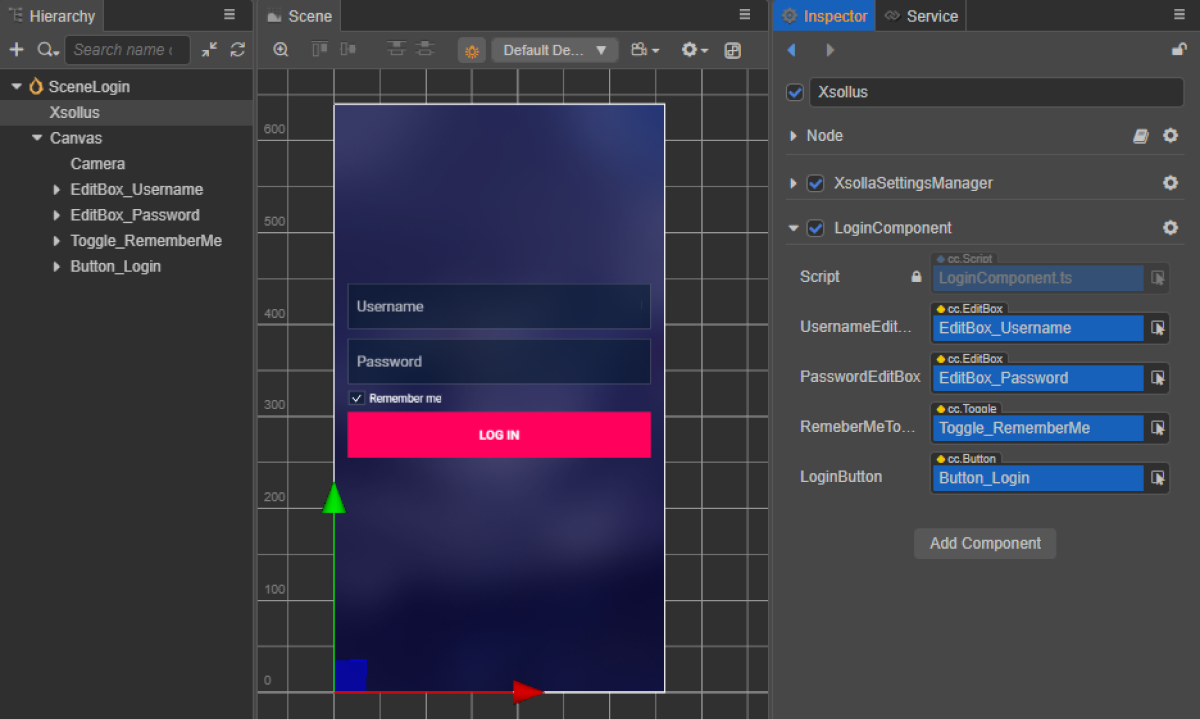Click the Add Component button
This screenshot has height=720, width=1200.
click(985, 543)
